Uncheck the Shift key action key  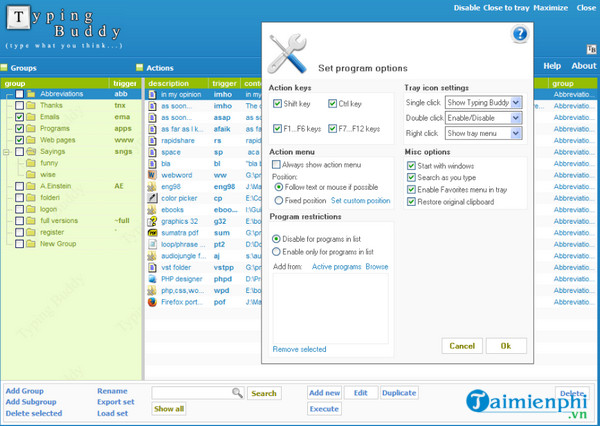[x=278, y=104]
